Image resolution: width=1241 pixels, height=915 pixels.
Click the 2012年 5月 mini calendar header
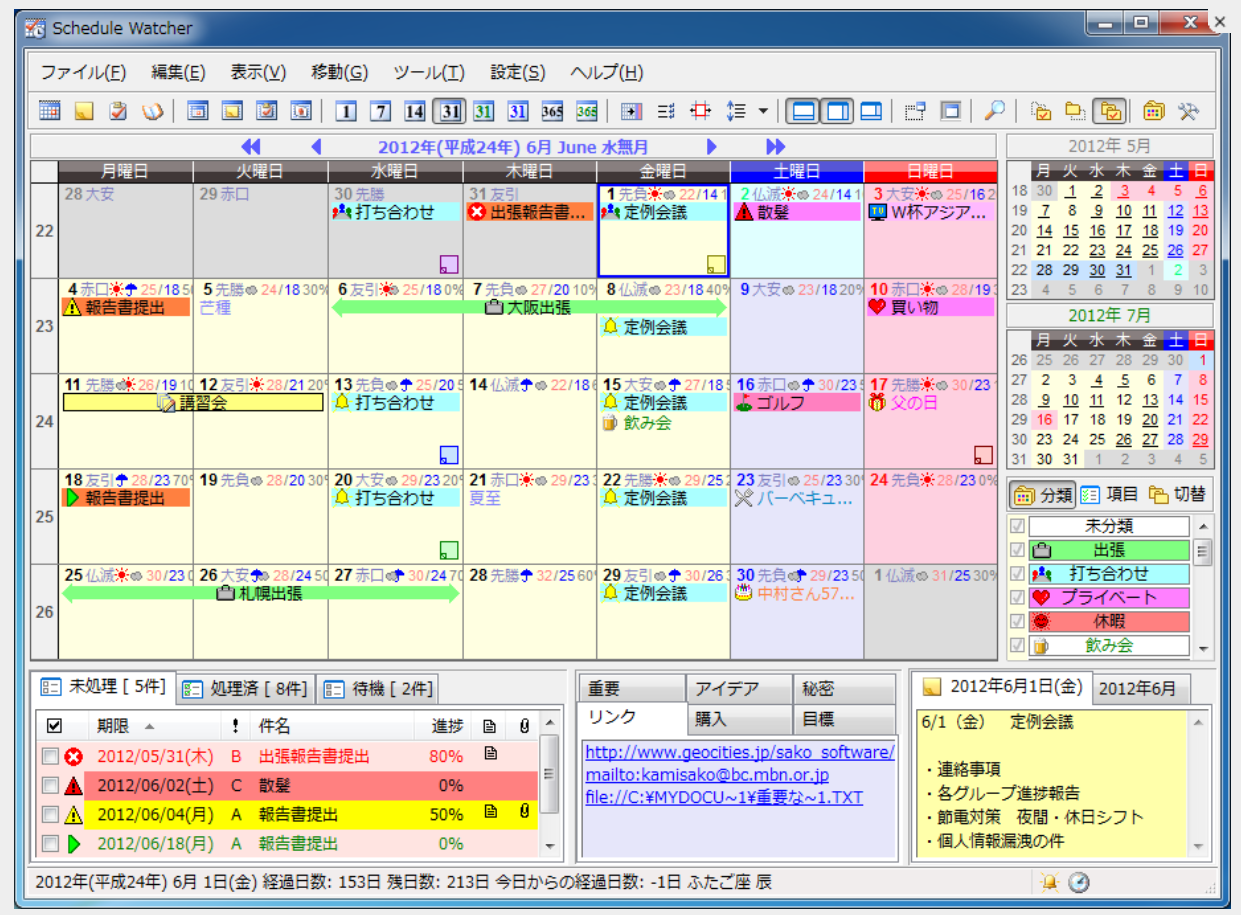click(x=1110, y=146)
